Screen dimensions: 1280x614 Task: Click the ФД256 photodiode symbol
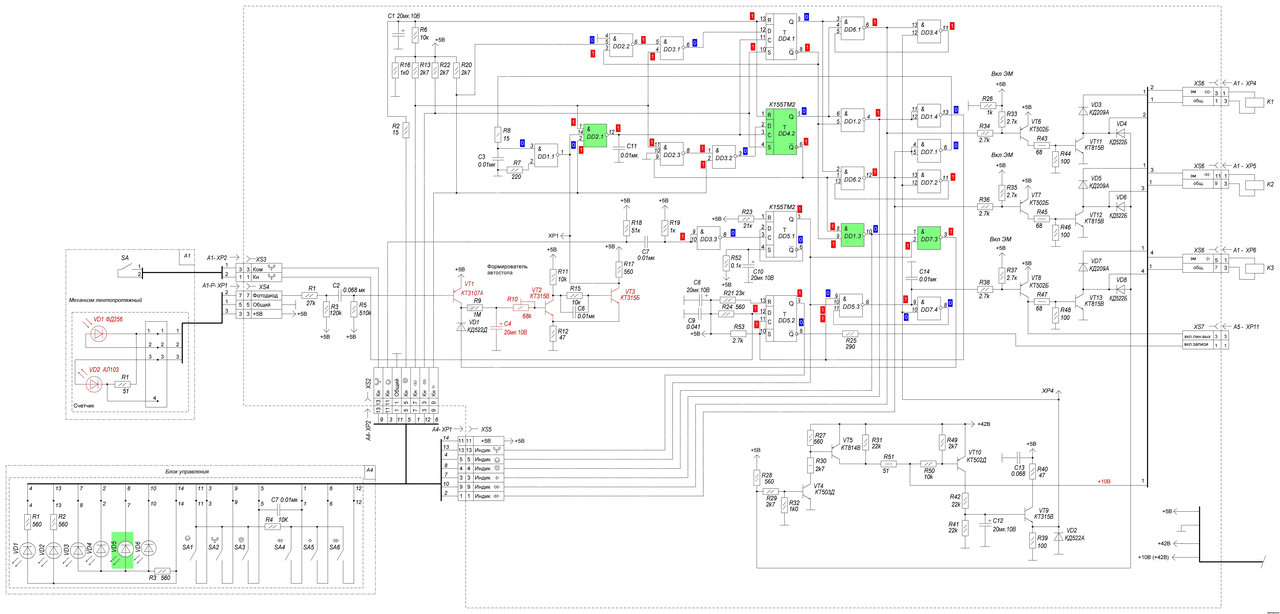click(98, 335)
